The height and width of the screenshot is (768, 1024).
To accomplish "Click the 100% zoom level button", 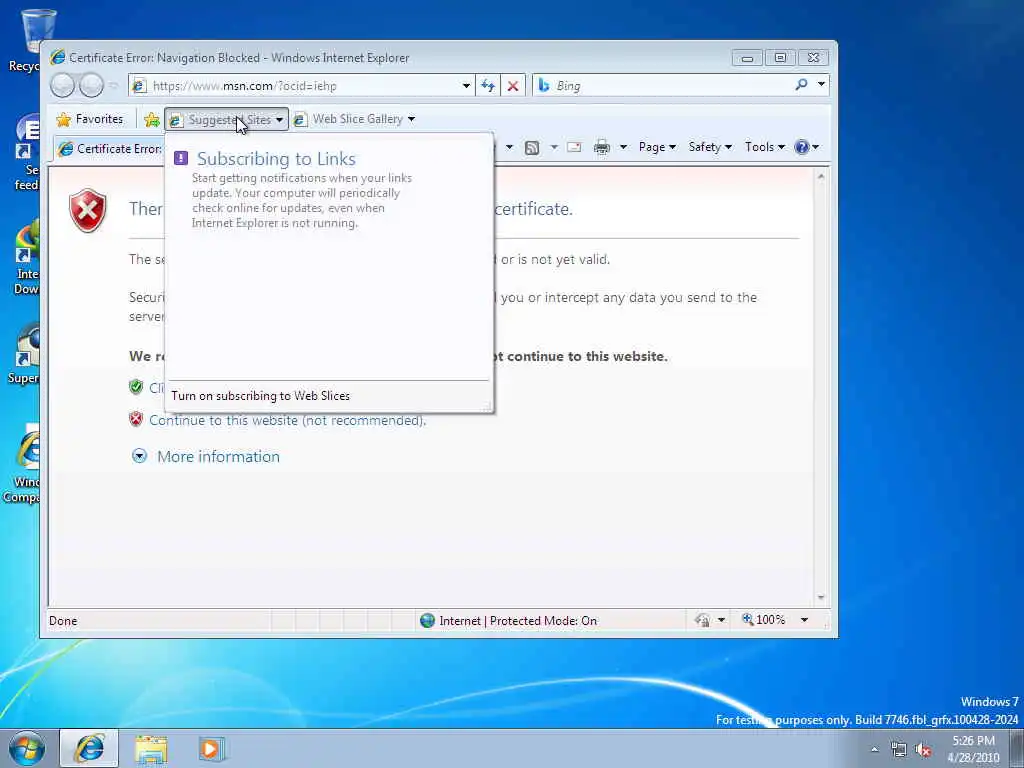I will click(763, 620).
